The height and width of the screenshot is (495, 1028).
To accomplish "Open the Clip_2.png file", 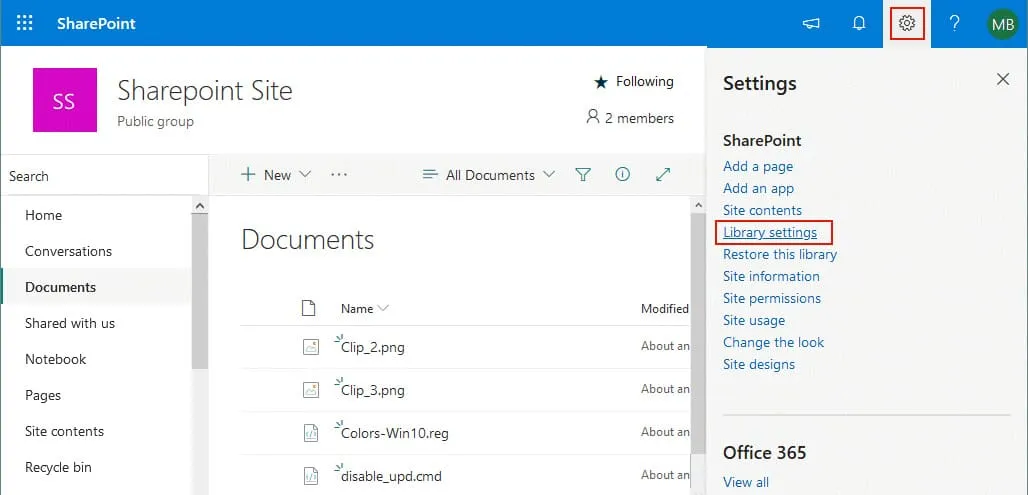I will (x=372, y=347).
